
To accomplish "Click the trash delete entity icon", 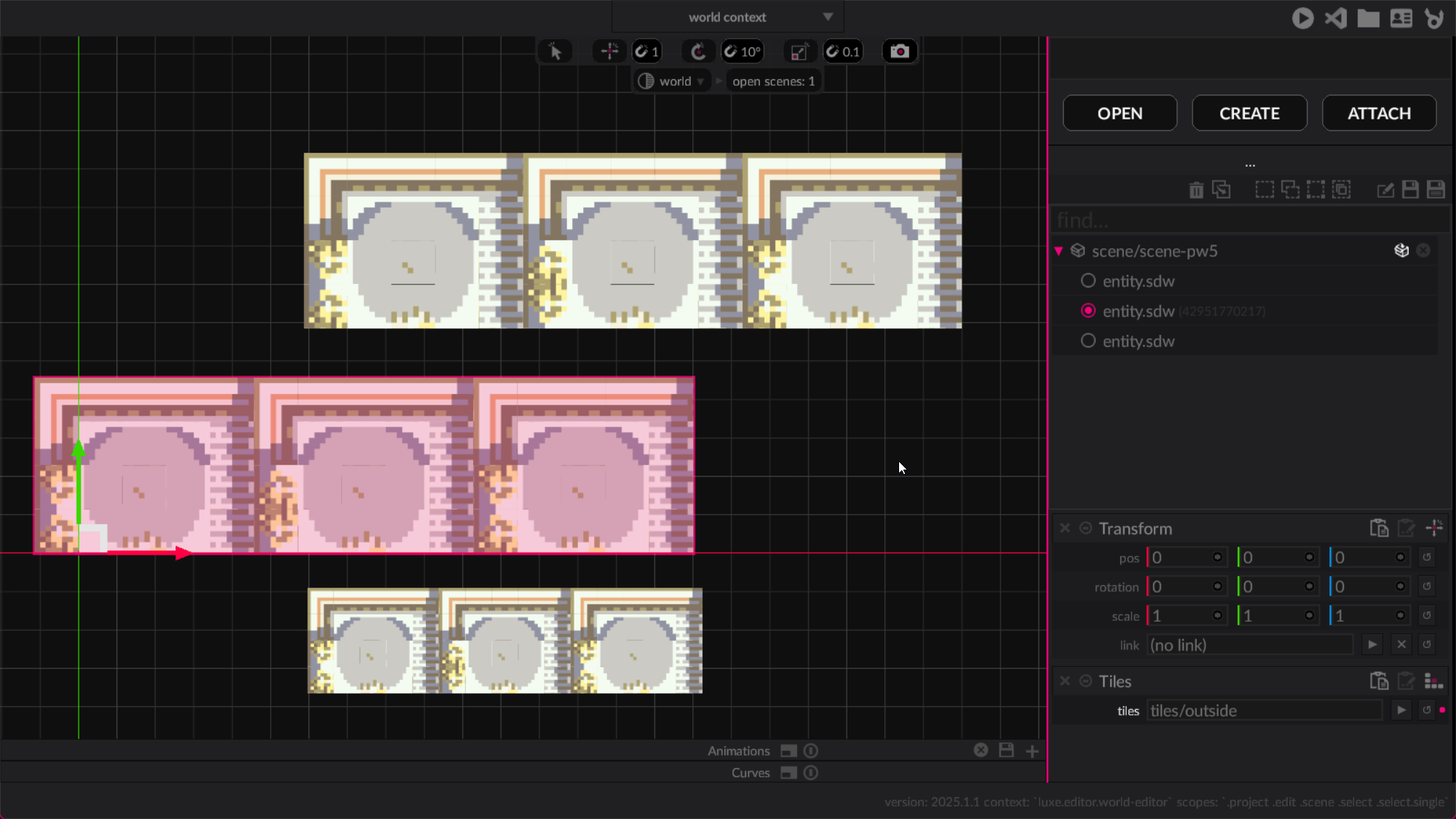I will [1196, 190].
